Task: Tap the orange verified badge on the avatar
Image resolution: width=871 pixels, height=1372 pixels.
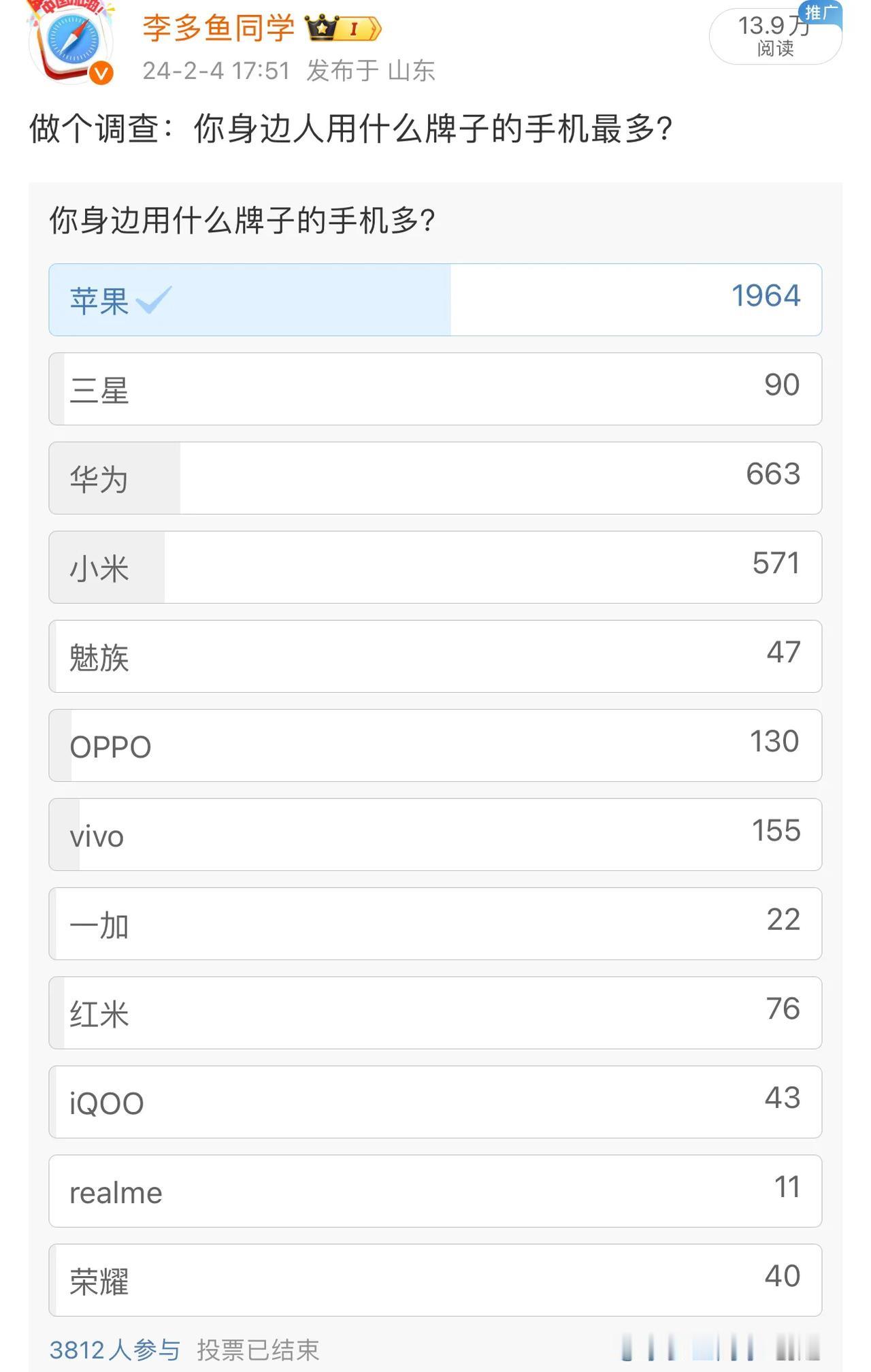Action: [102, 73]
